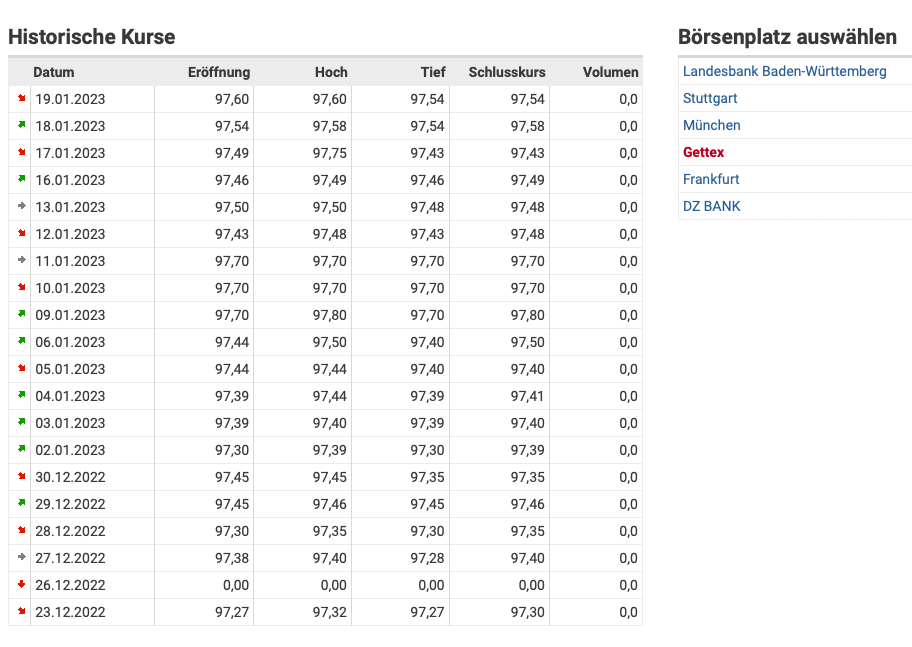Click the Schlusskurs column header
The width and height of the screenshot is (912, 647).
[x=506, y=72]
